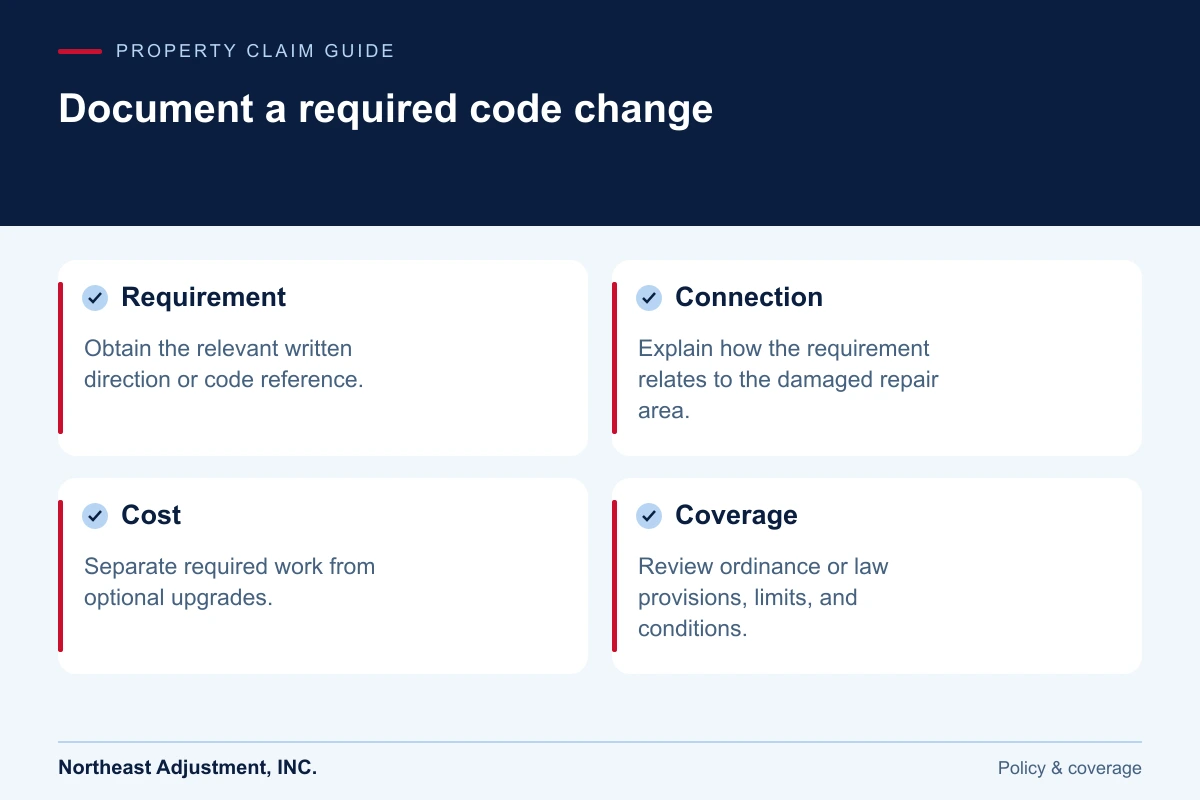Select the Cost card heading
Screen dimensions: 1200x800
pyautogui.click(x=151, y=515)
